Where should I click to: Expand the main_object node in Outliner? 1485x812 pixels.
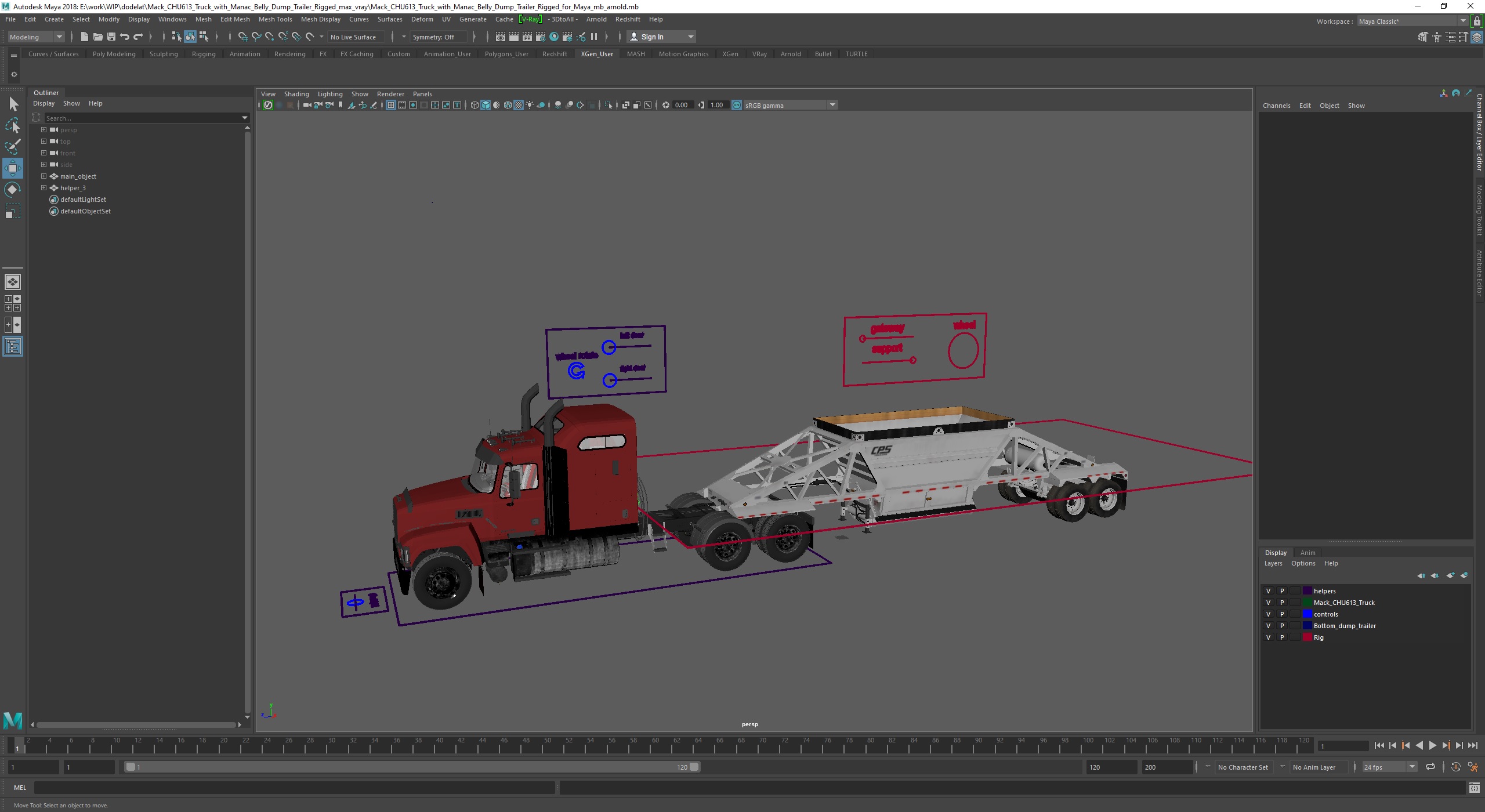[44, 176]
